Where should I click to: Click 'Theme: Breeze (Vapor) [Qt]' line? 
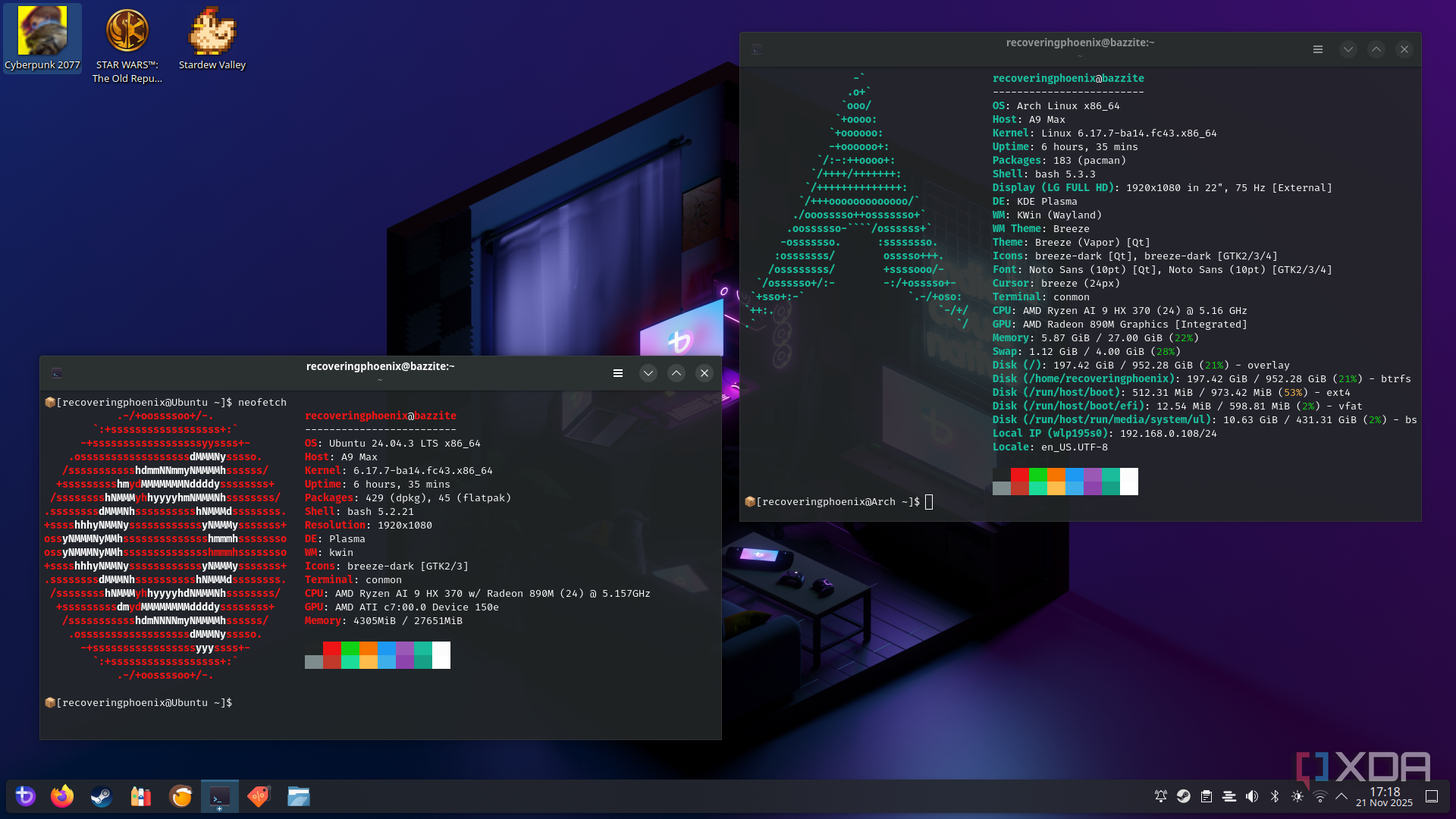(1072, 243)
